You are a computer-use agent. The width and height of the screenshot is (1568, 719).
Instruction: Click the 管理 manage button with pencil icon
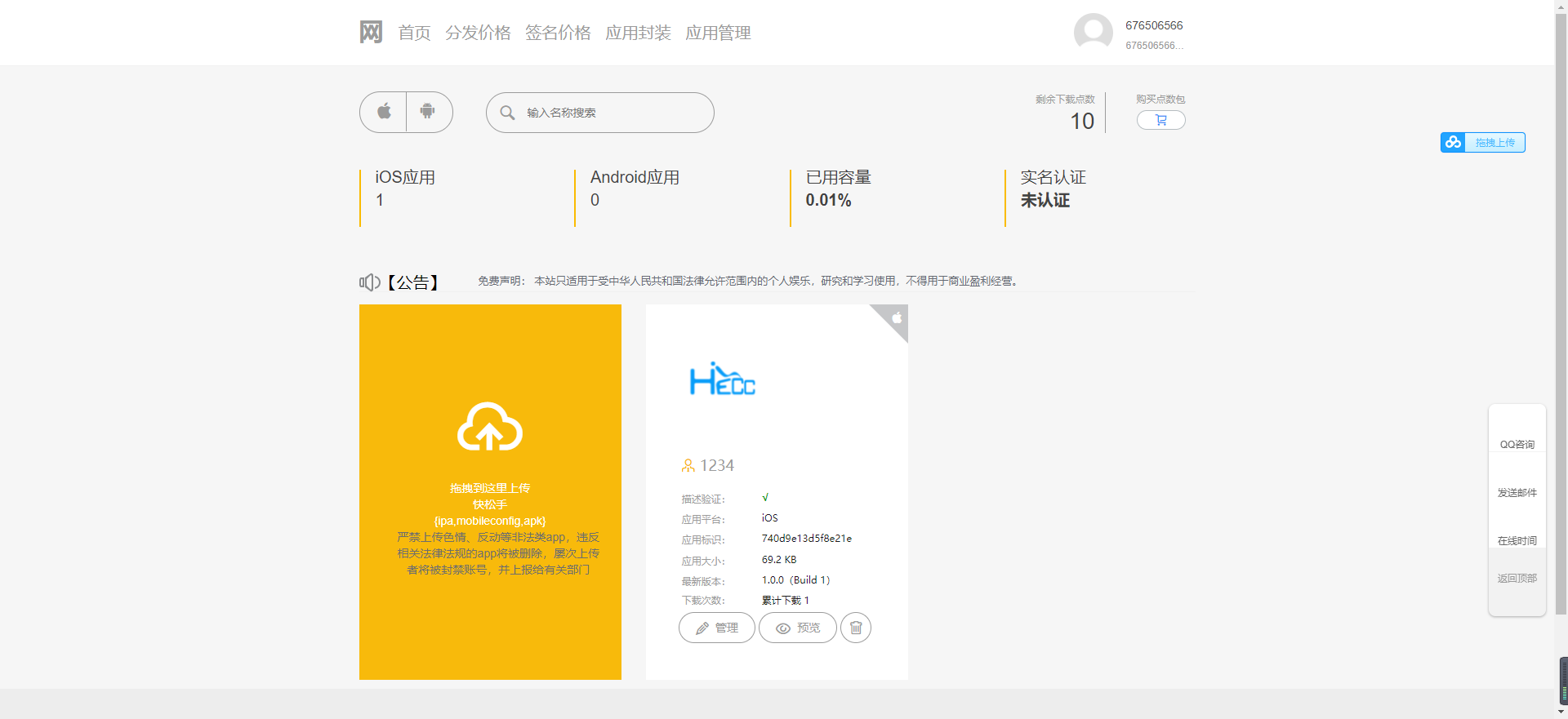[716, 628]
